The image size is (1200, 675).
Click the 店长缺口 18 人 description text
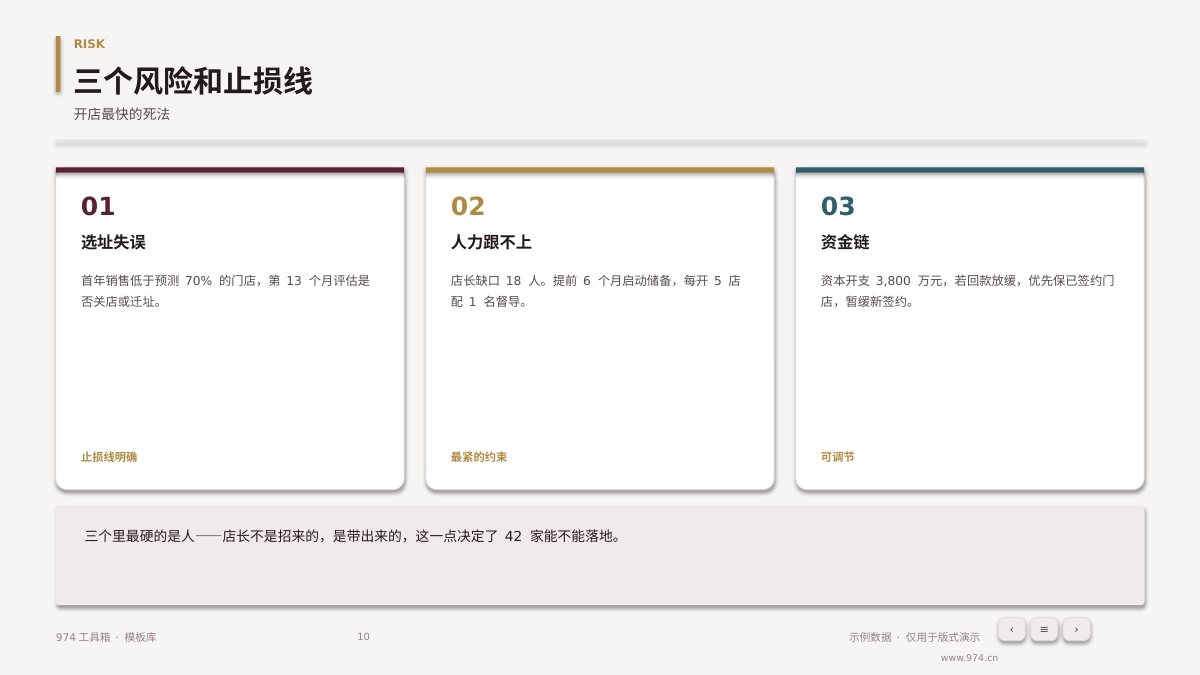point(596,291)
